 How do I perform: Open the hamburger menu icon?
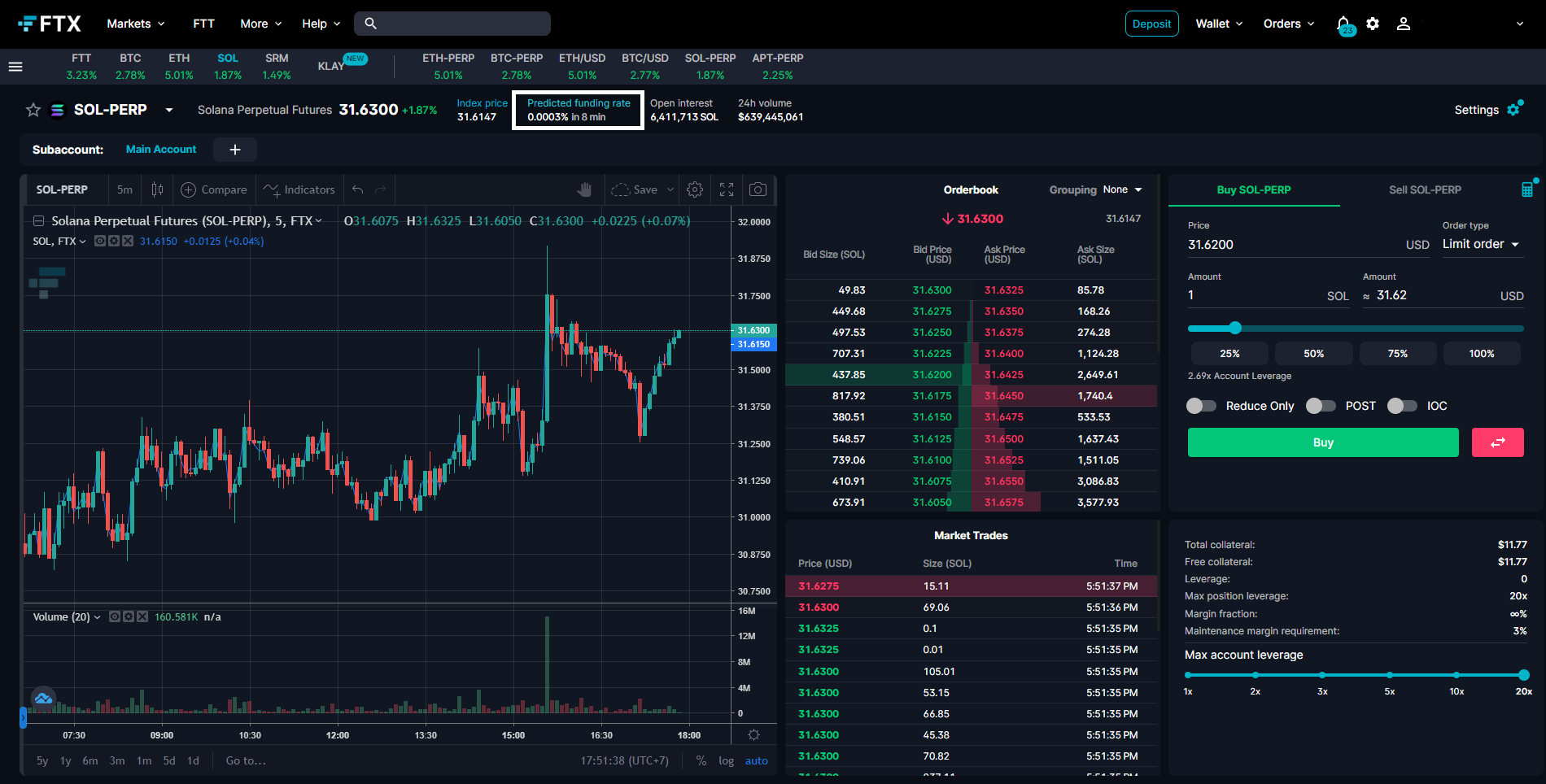coord(15,67)
